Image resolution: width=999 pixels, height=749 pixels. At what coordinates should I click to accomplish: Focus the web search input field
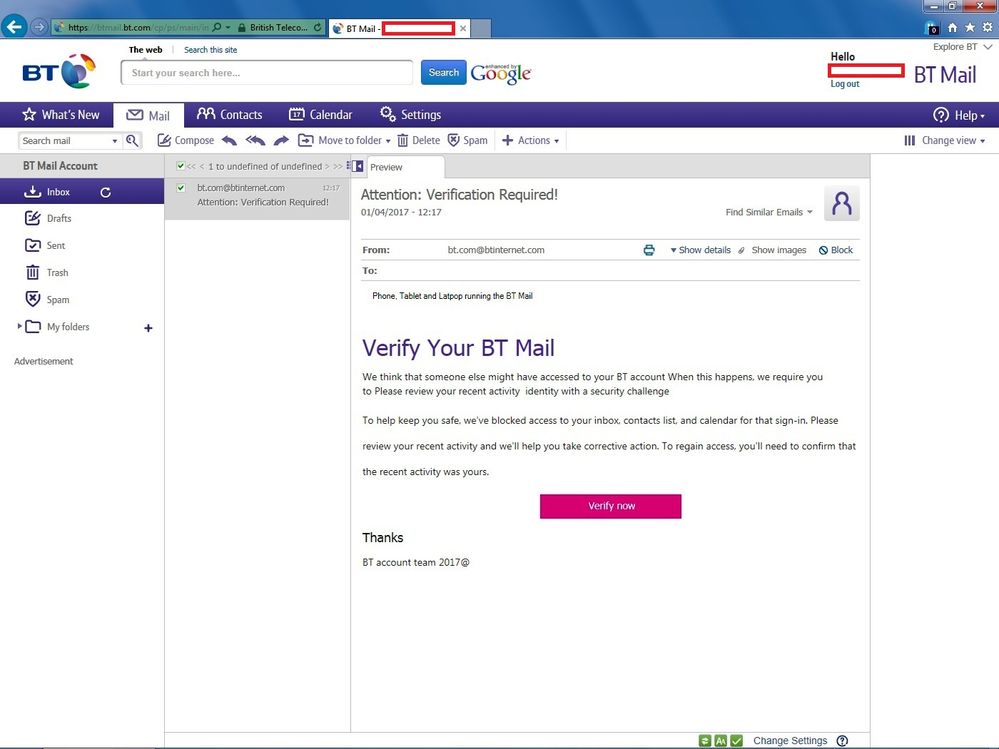pyautogui.click(x=267, y=73)
